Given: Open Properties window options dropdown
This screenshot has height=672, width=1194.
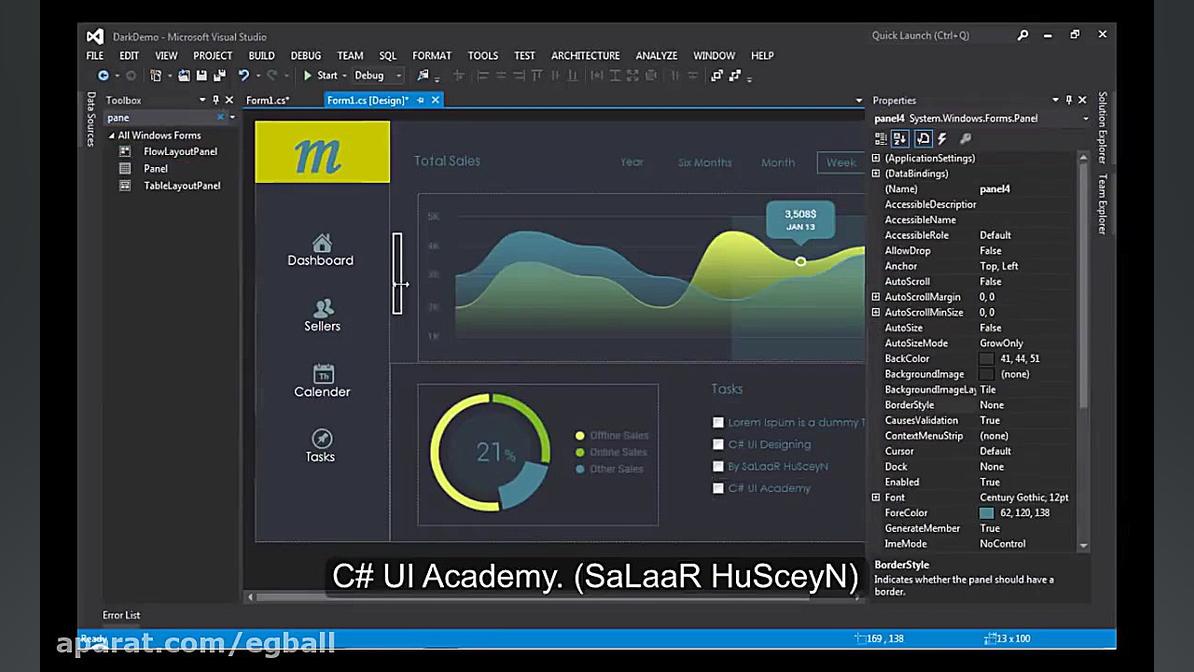Looking at the screenshot, I should 1055,100.
